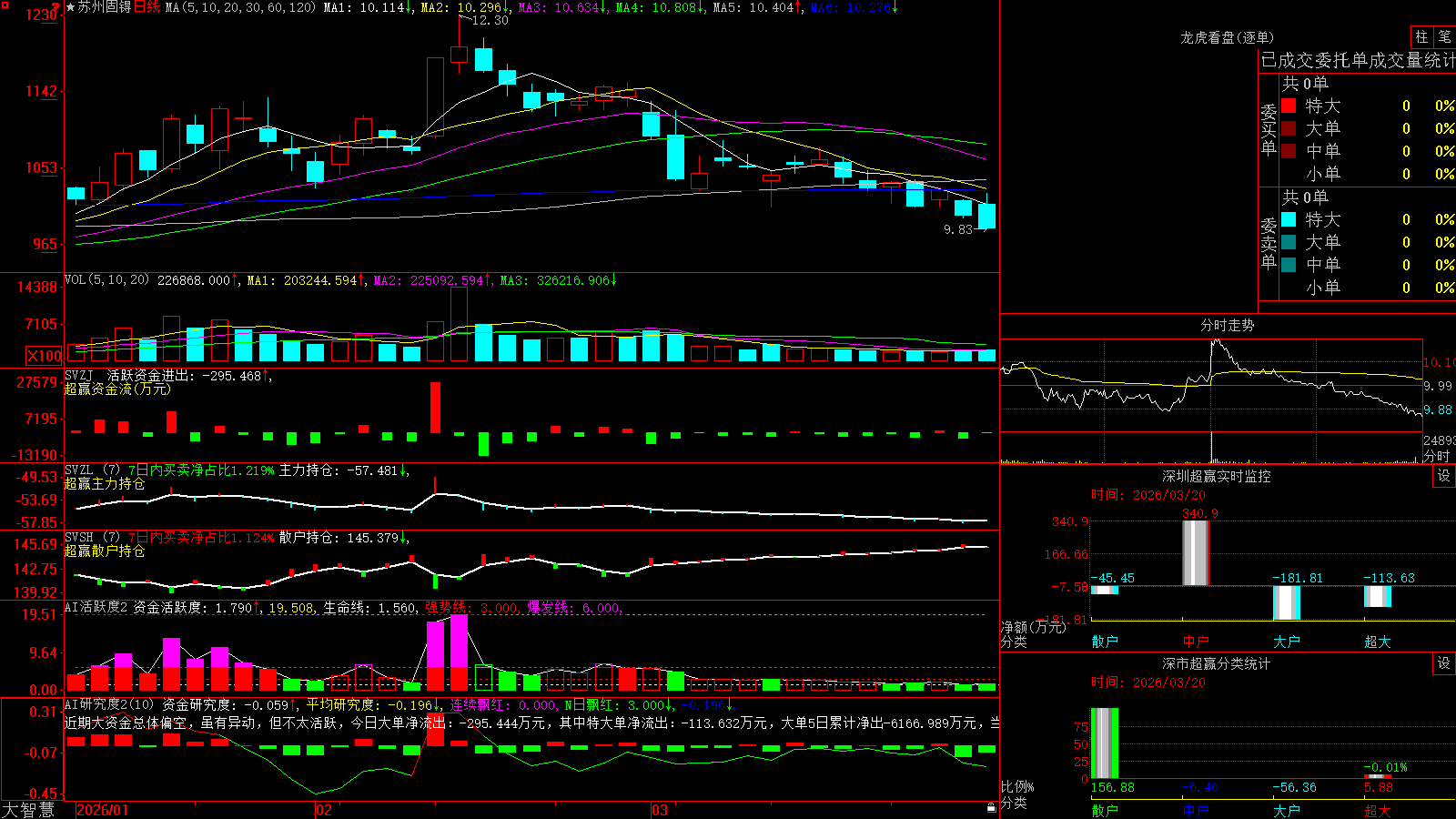Image resolution: width=1456 pixels, height=819 pixels.
Task: Click the SVZL (7) indicator label
Action: (92, 470)
